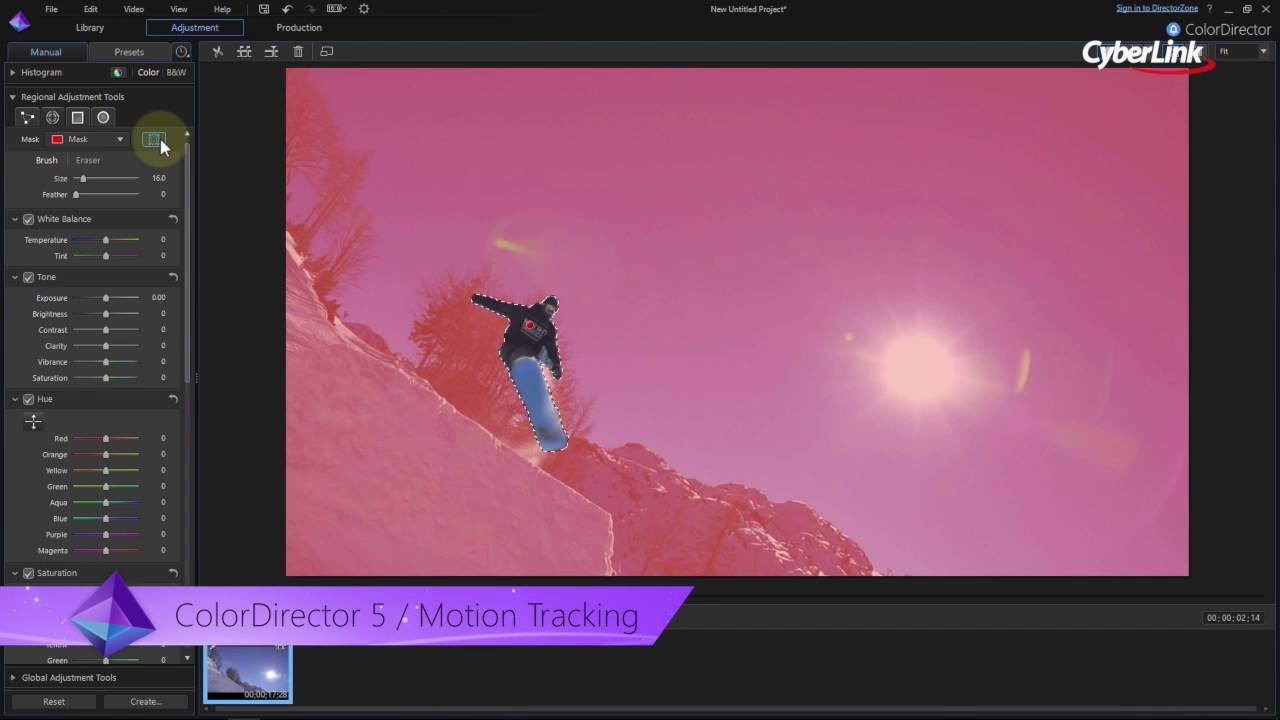Viewport: 1280px width, 720px height.
Task: Select the Eraser mode
Action: 88,160
